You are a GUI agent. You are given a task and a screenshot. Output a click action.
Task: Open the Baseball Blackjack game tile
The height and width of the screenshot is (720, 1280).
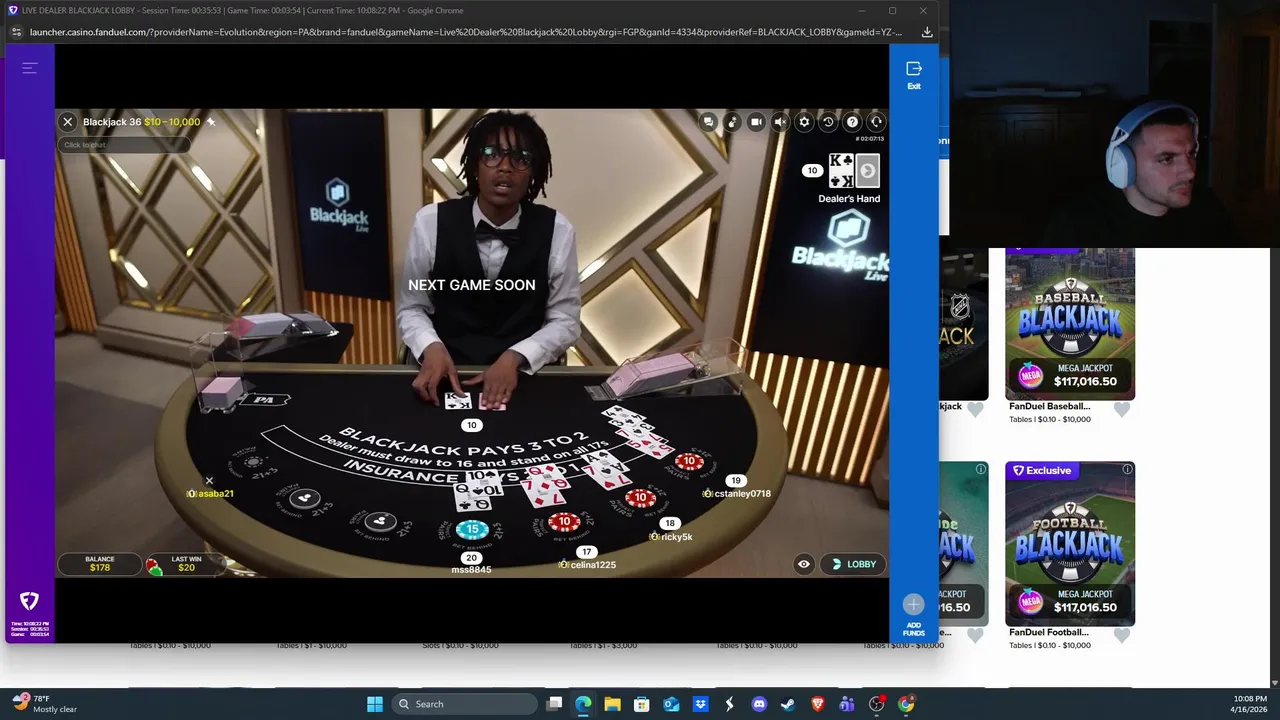(x=1070, y=324)
